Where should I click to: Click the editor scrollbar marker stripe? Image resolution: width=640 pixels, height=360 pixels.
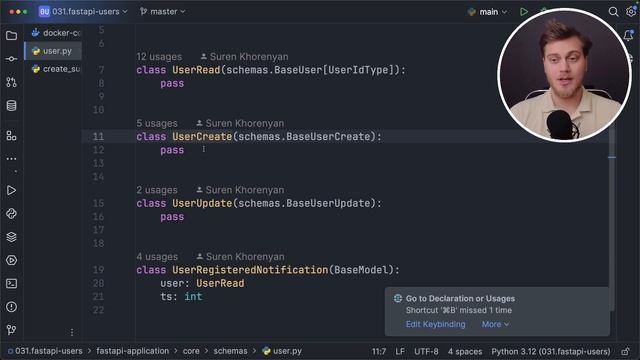coord(612,157)
